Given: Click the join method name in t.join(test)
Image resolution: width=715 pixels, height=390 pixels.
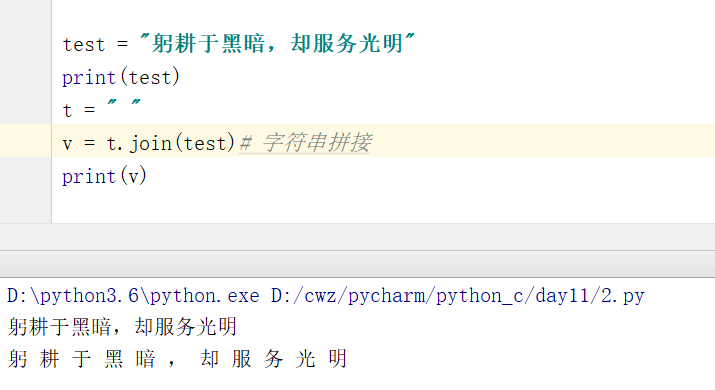Looking at the screenshot, I should (x=150, y=144).
